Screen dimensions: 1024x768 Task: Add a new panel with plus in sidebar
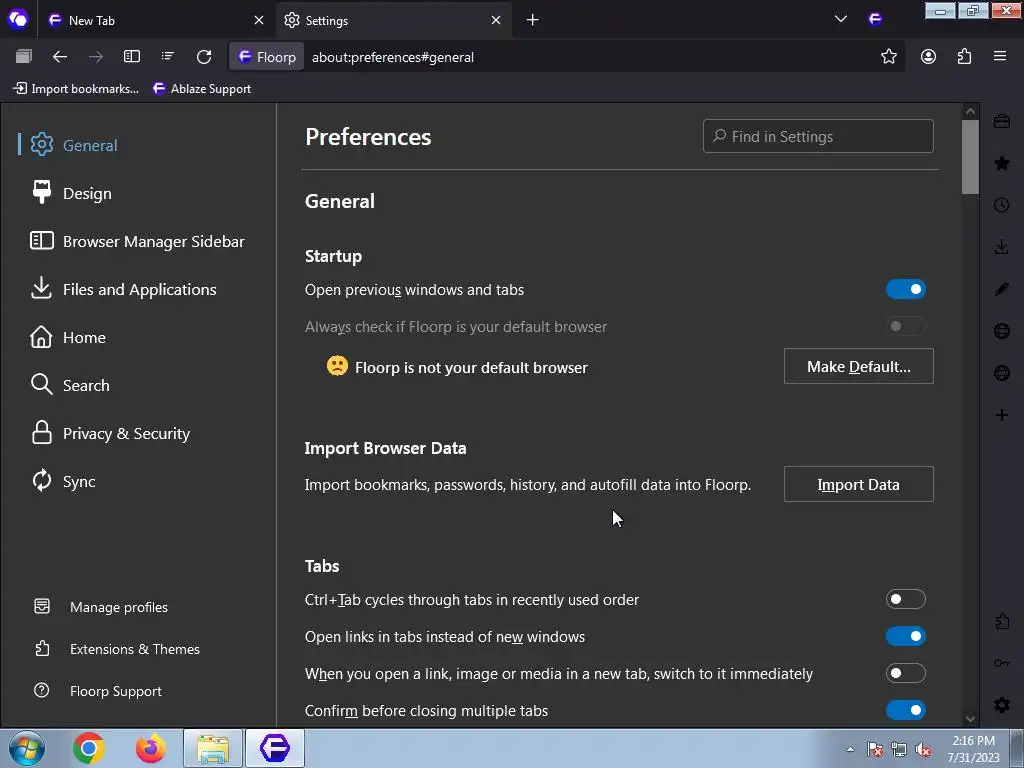(1002, 415)
